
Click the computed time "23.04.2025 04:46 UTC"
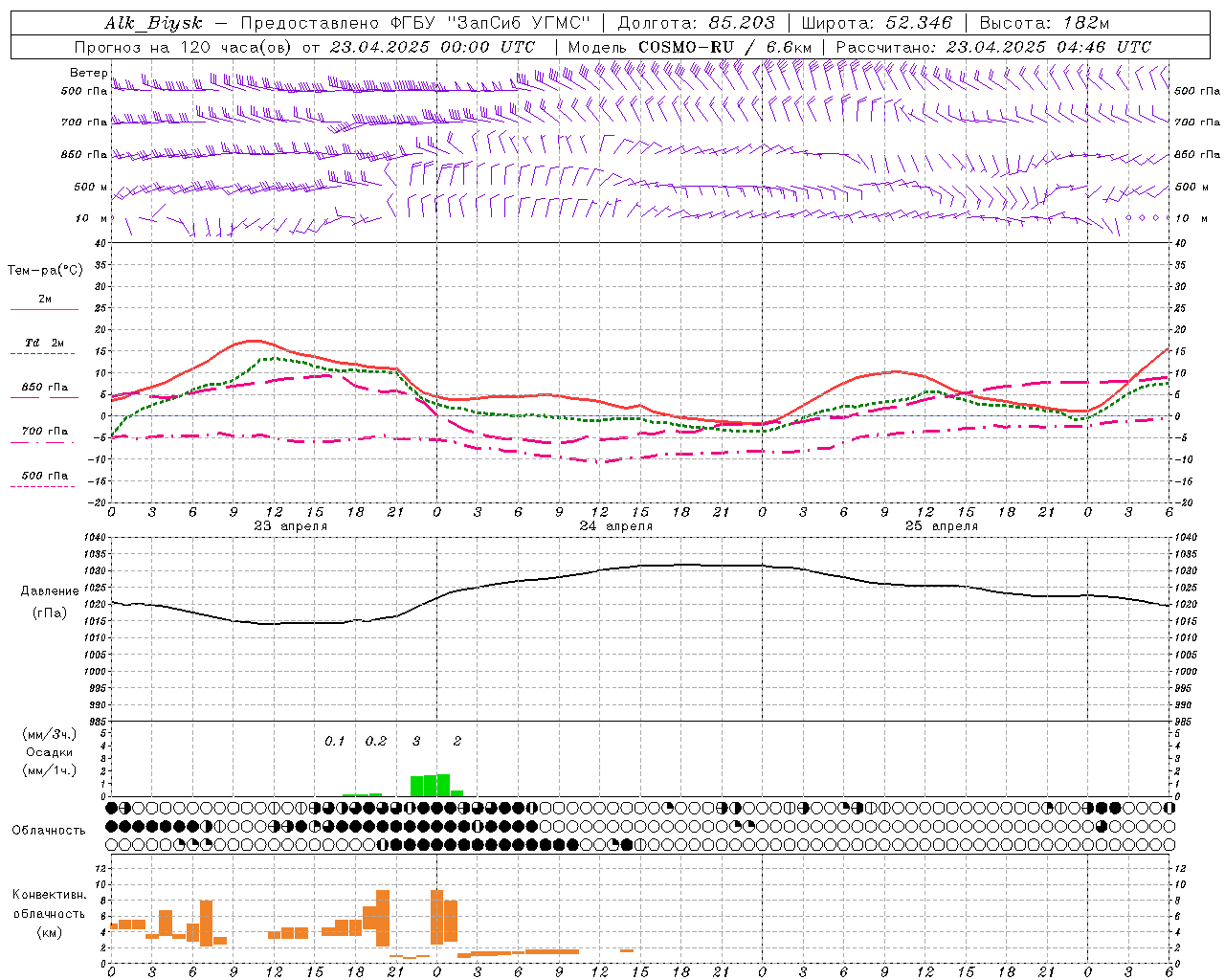[x=1048, y=47]
